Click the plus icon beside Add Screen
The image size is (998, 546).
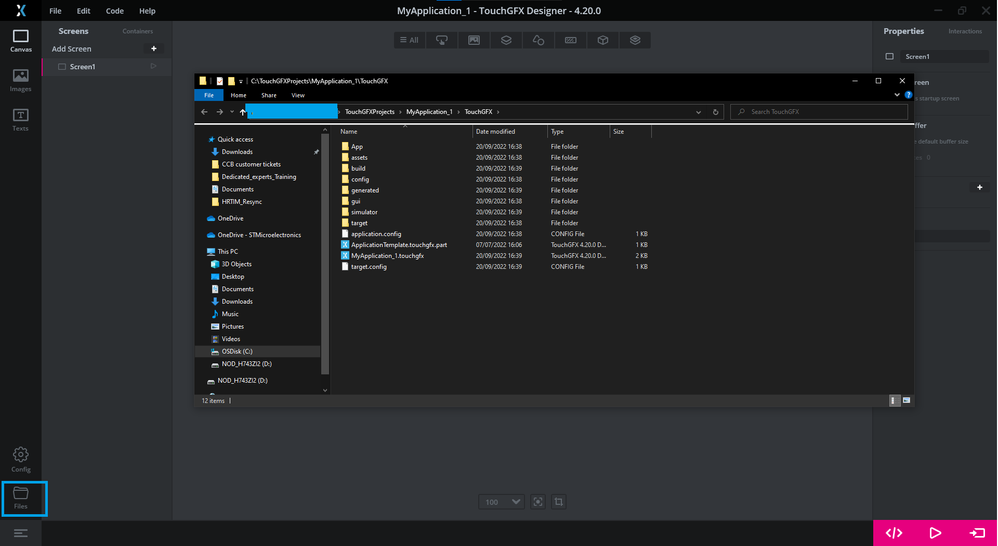point(153,48)
